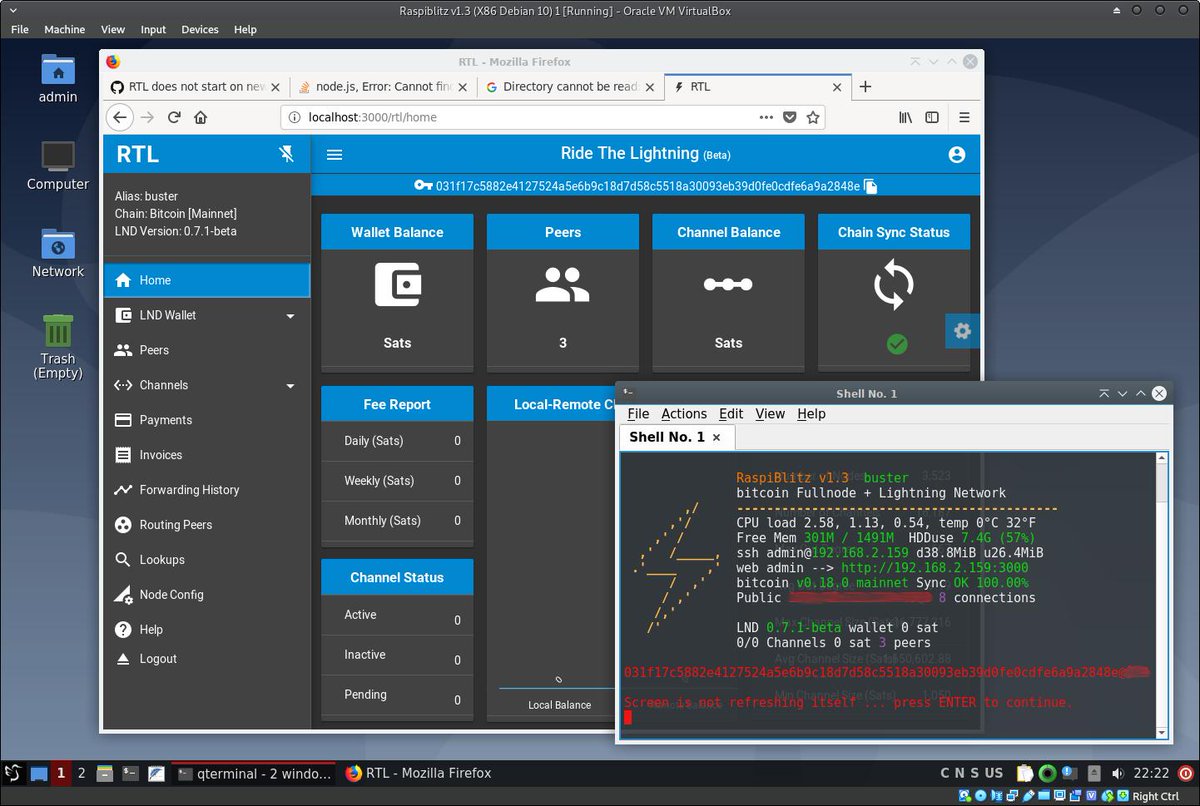Click the Wallet Balance wallet icon
This screenshot has width=1200, height=806.
click(397, 284)
